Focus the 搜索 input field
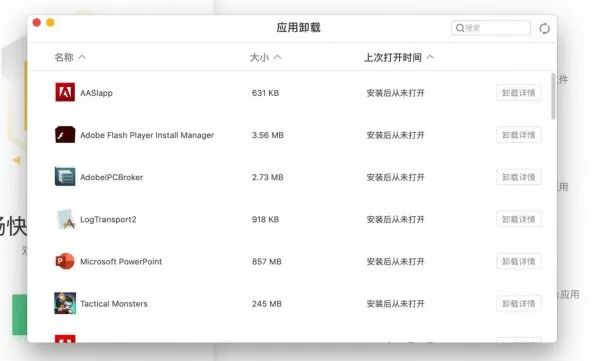The width and height of the screenshot is (599, 361). tap(491, 28)
